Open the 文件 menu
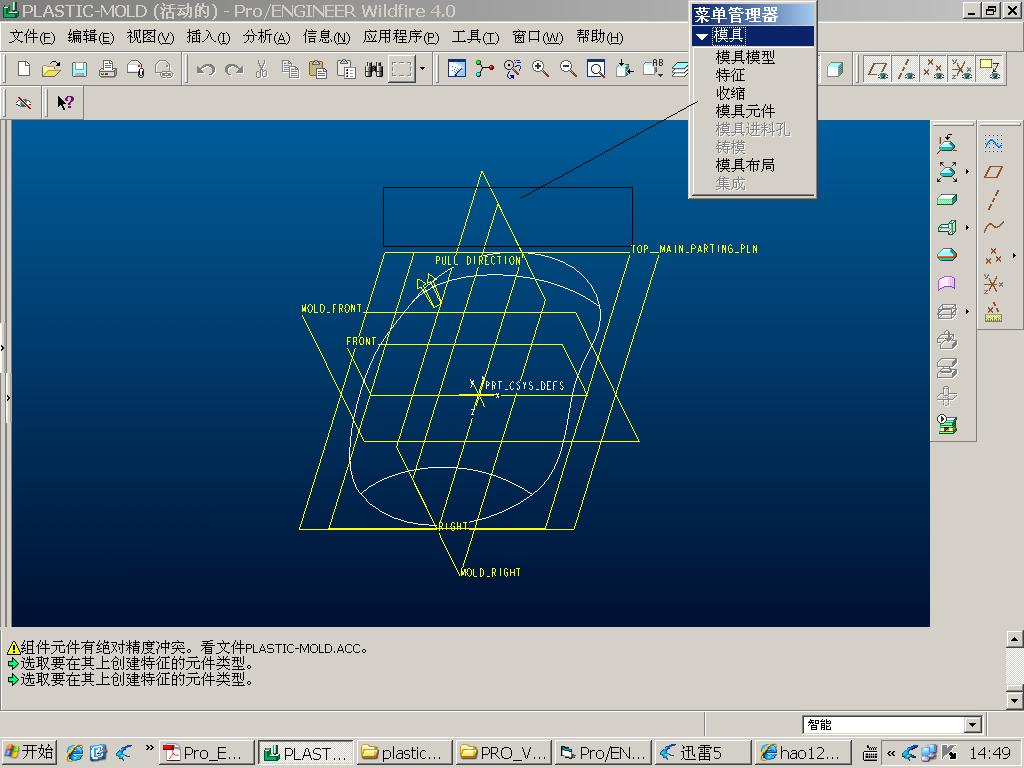The height and width of the screenshot is (768, 1024). pyautogui.click(x=32, y=37)
